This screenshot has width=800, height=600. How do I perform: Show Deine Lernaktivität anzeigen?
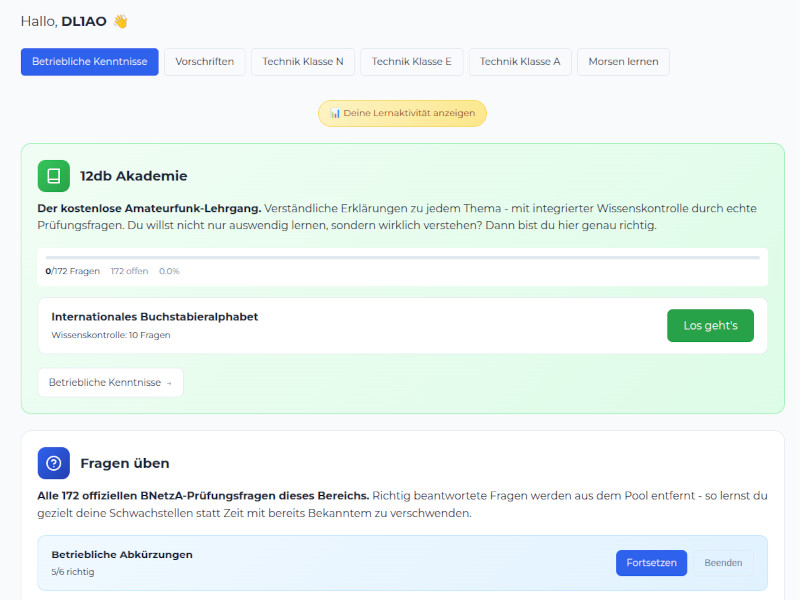pyautogui.click(x=402, y=113)
